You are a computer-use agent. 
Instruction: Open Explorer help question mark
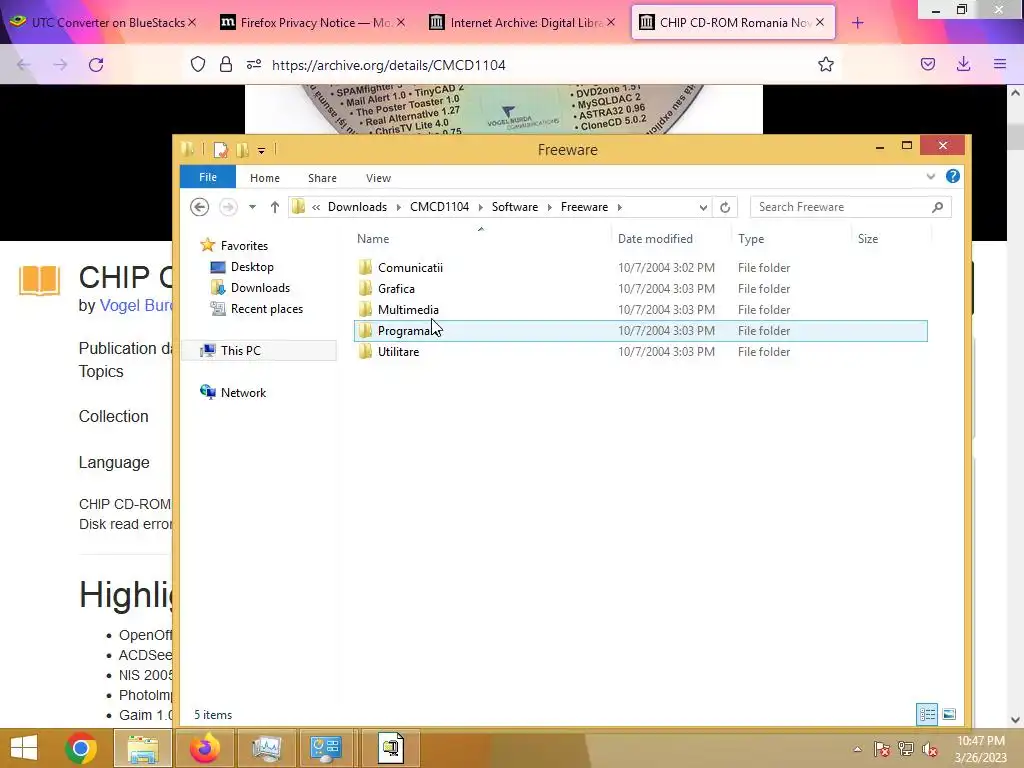952,176
